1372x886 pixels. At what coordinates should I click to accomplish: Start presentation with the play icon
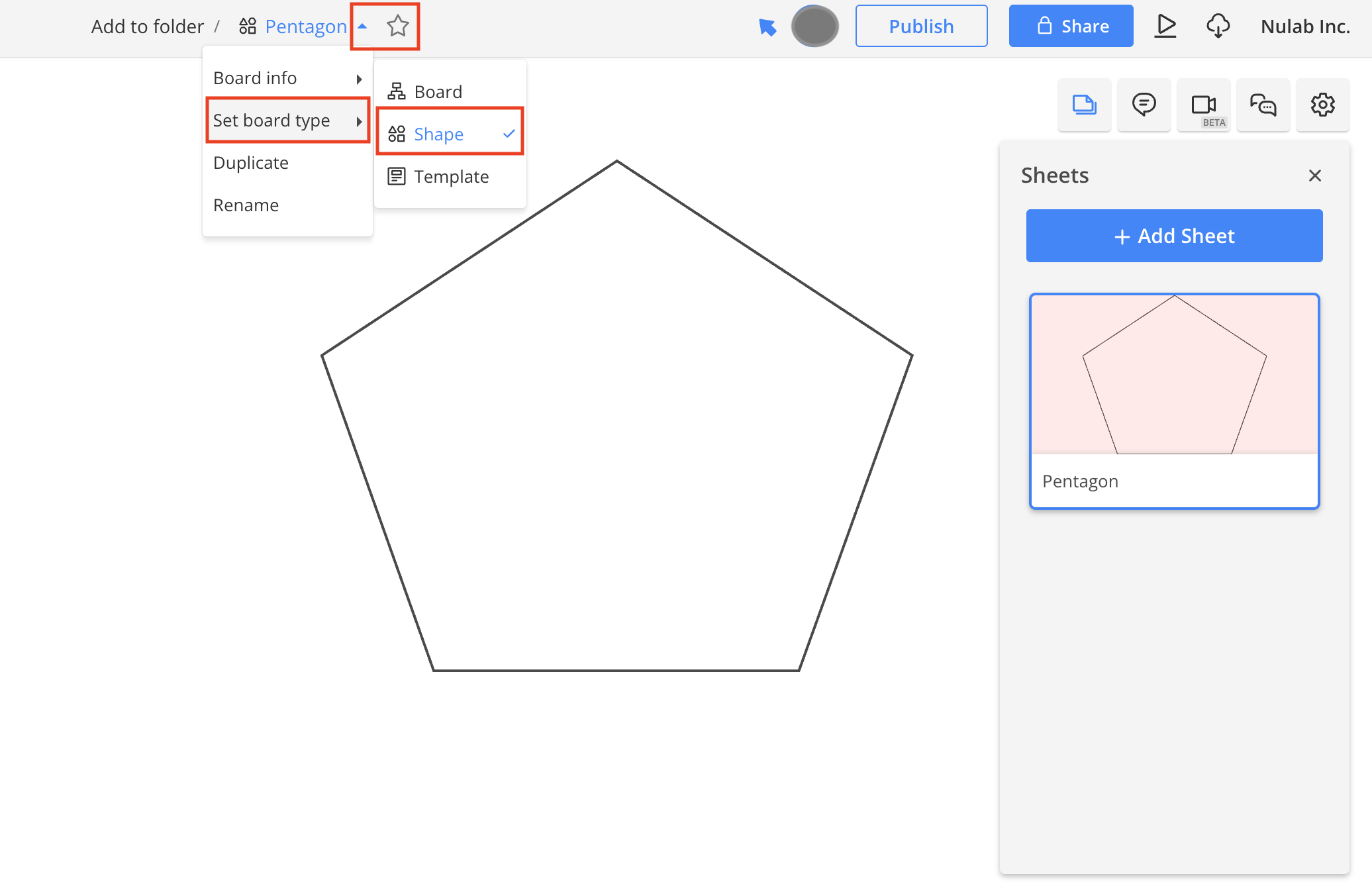pyautogui.click(x=1165, y=26)
